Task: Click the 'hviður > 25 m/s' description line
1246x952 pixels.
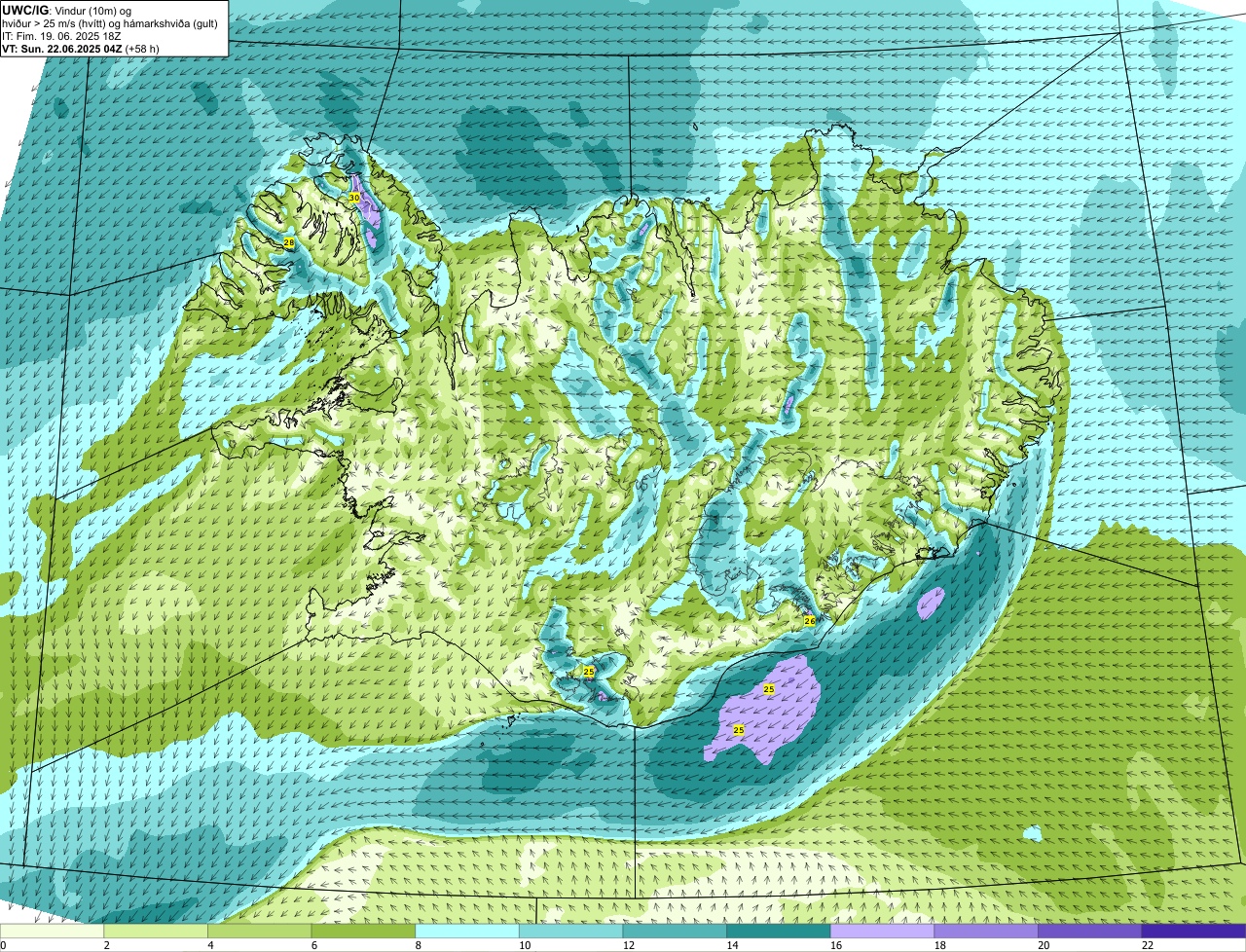Action: click(109, 22)
